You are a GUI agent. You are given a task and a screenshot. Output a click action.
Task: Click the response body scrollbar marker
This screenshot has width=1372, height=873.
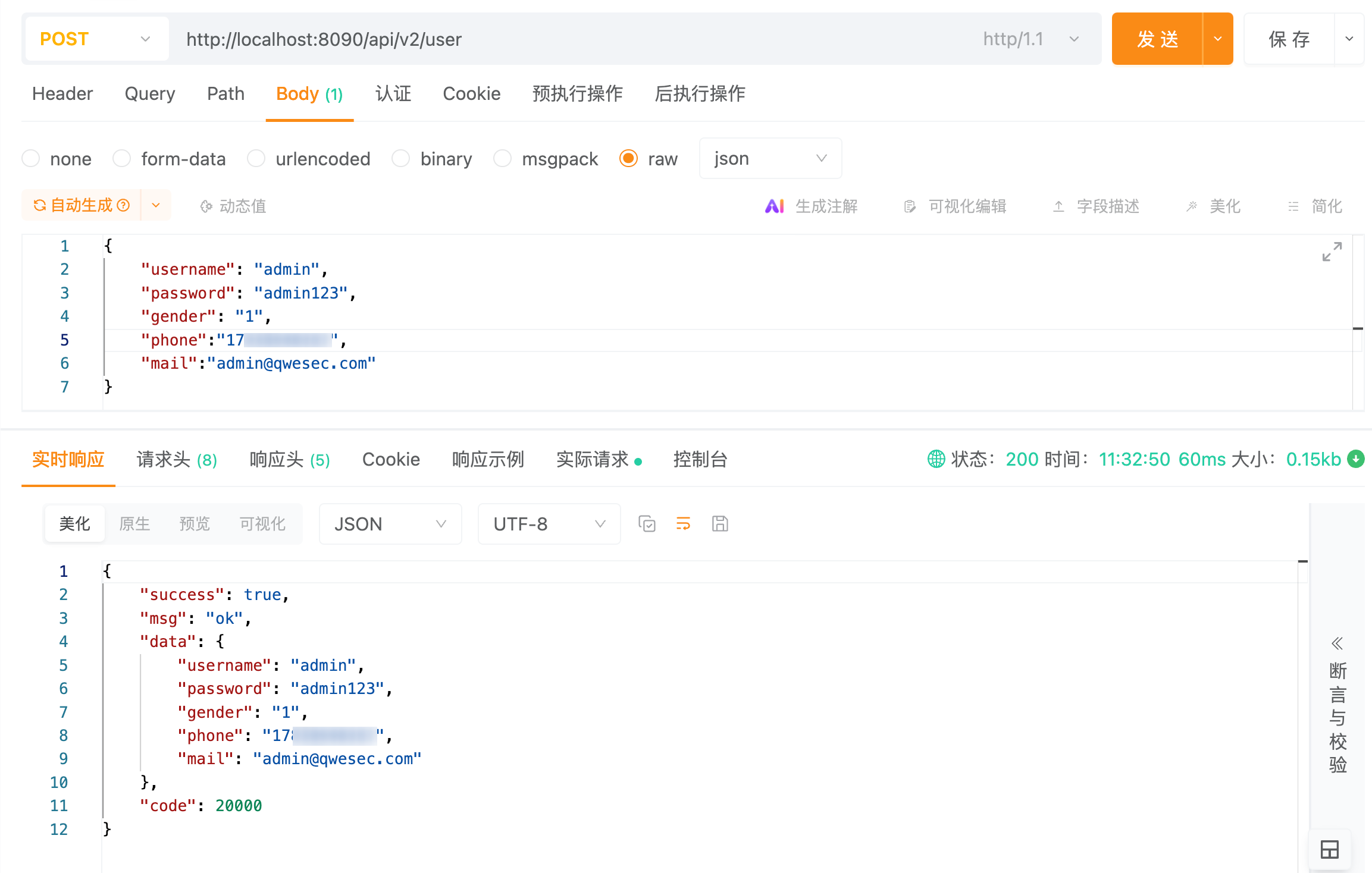coord(1303,561)
